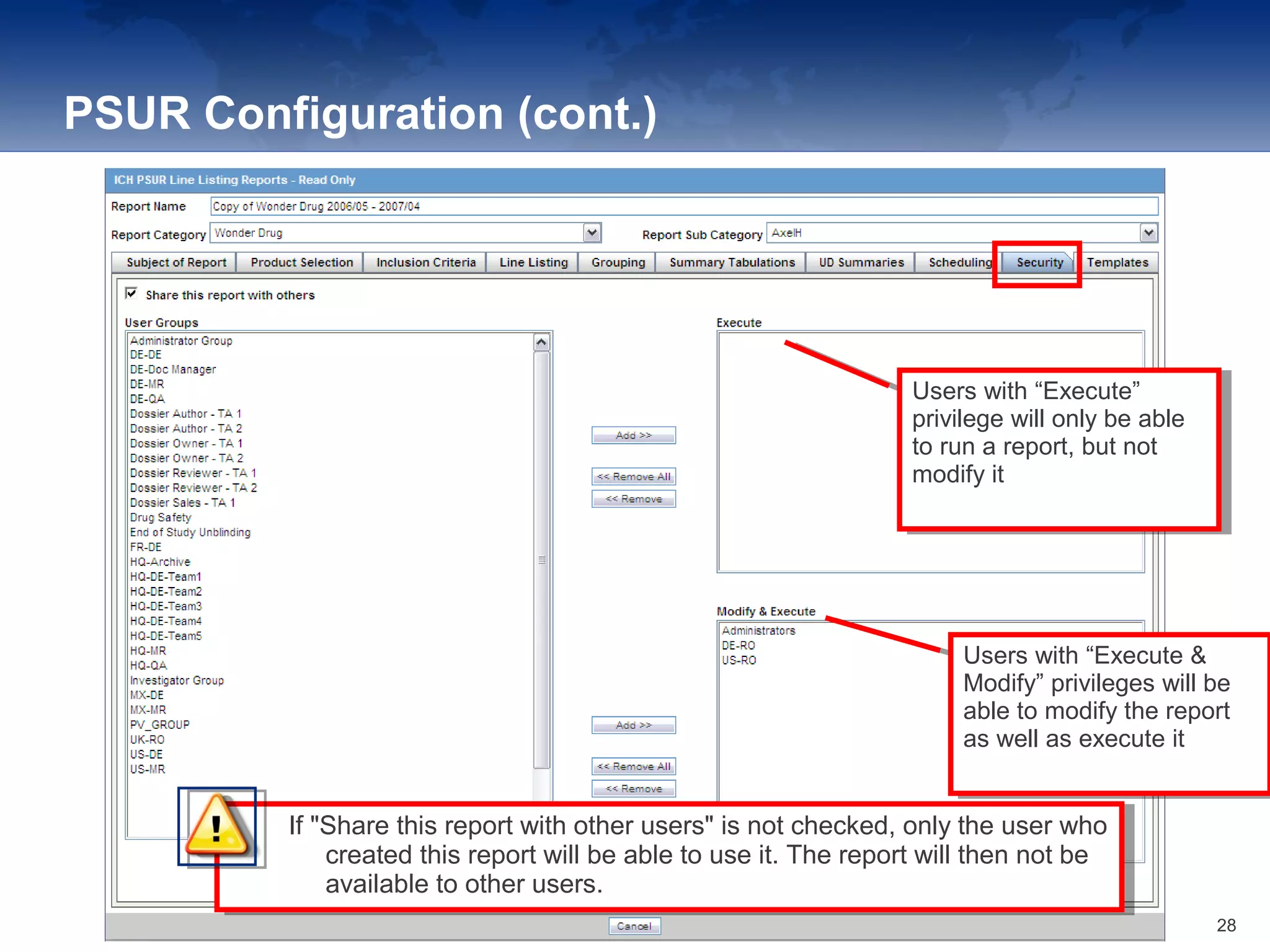
Task: Select MX-MR user group
Action: click(148, 710)
